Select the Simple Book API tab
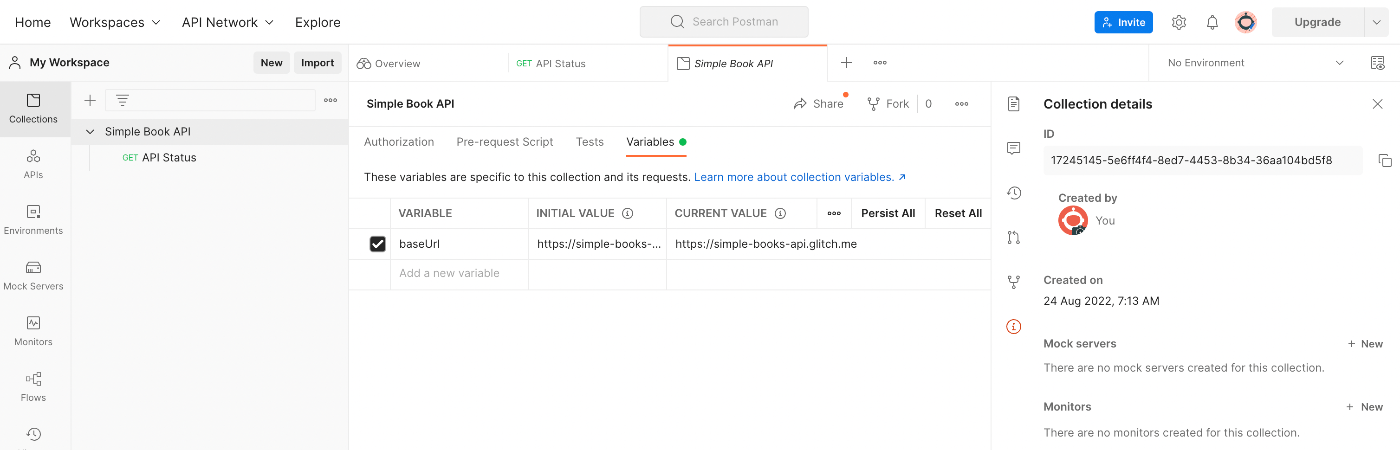 pos(748,63)
